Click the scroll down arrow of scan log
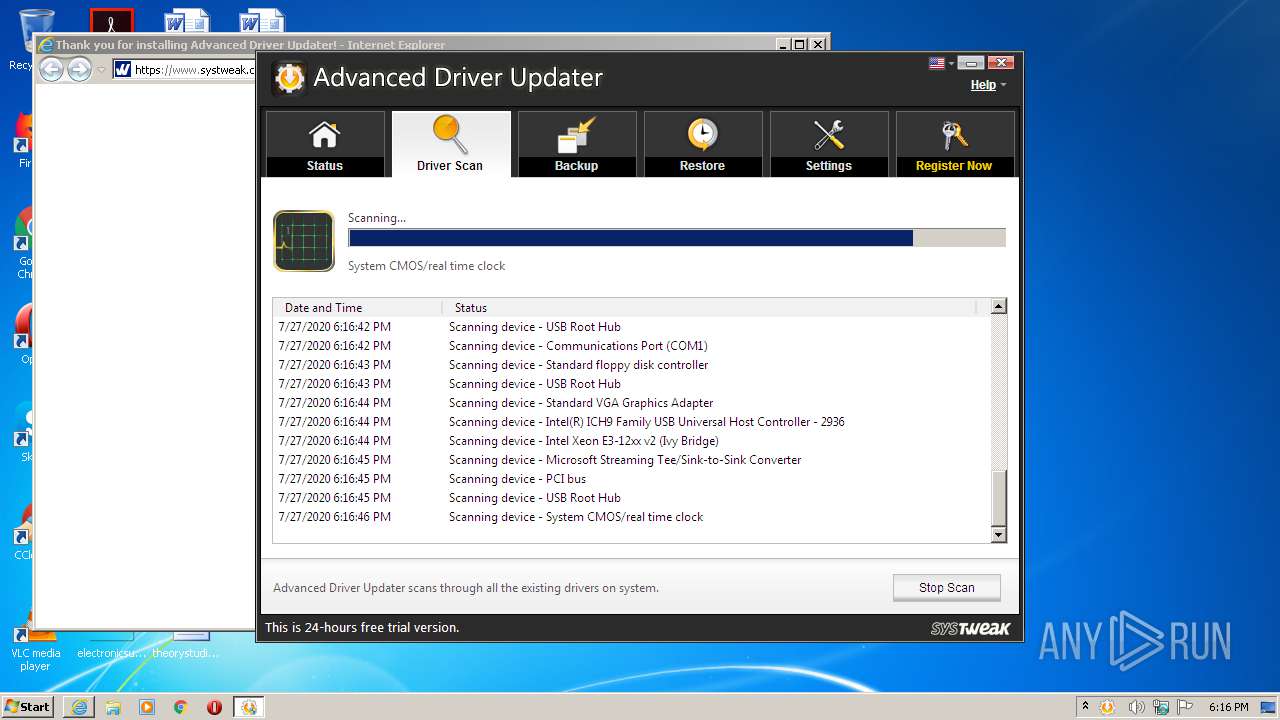Image resolution: width=1280 pixels, height=720 pixels. tap(998, 535)
